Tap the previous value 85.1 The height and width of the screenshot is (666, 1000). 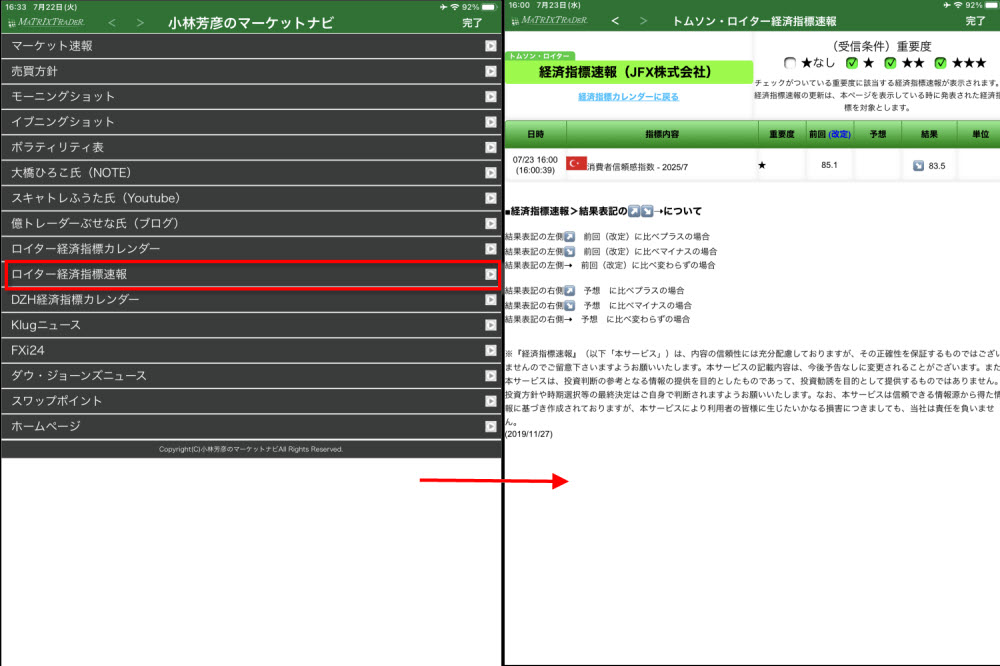[x=829, y=165]
